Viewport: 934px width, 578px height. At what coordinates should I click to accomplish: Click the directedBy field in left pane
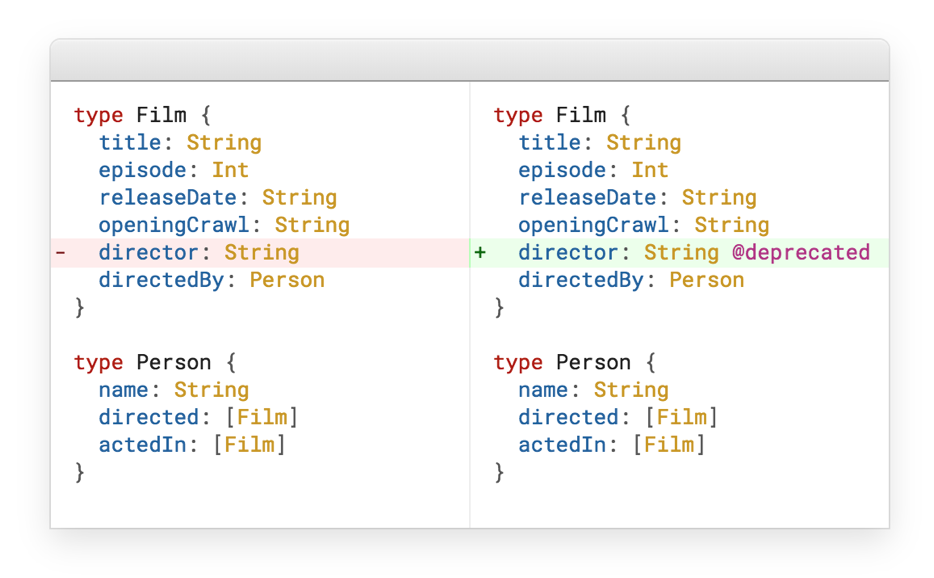(161, 280)
